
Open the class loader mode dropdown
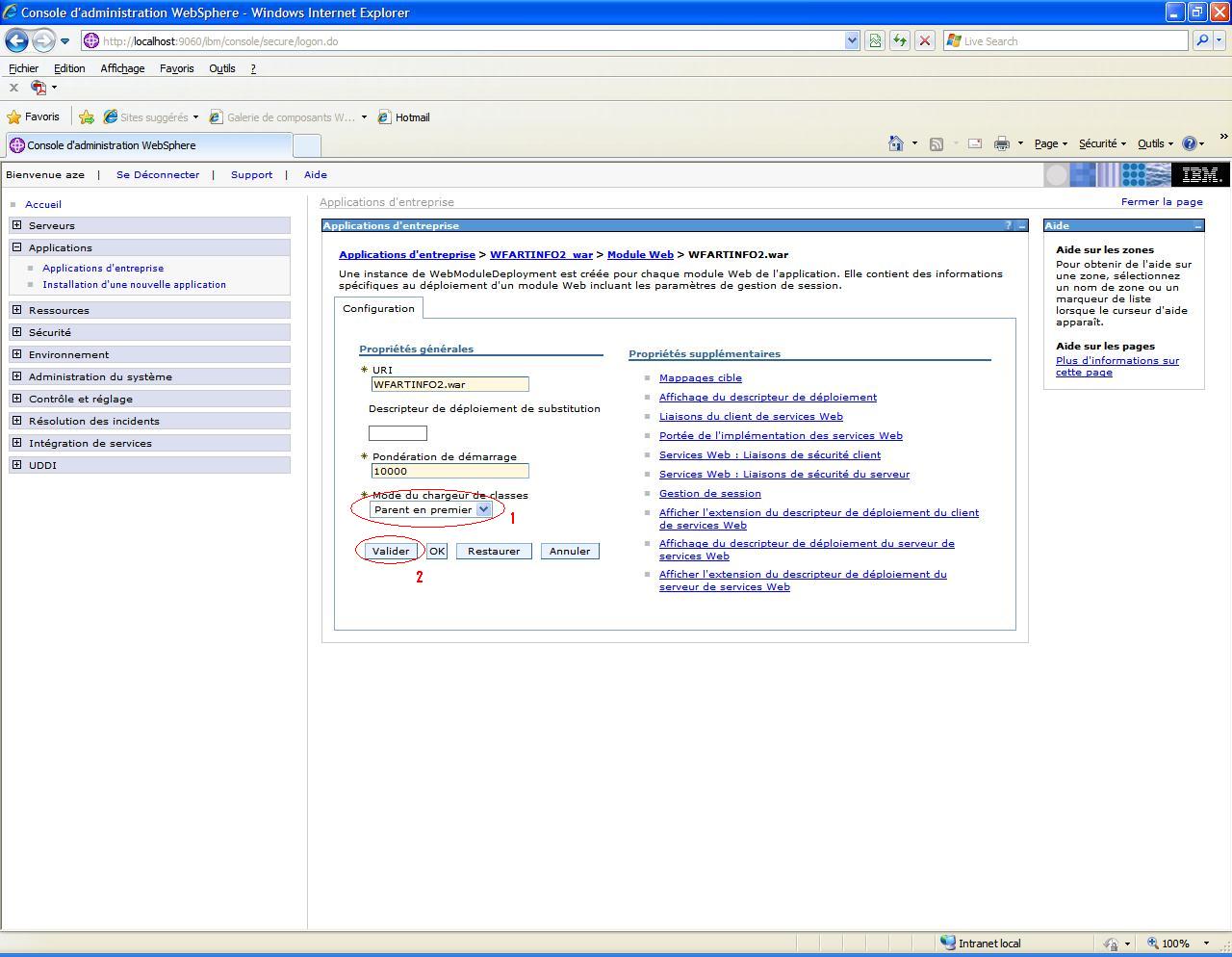[483, 509]
